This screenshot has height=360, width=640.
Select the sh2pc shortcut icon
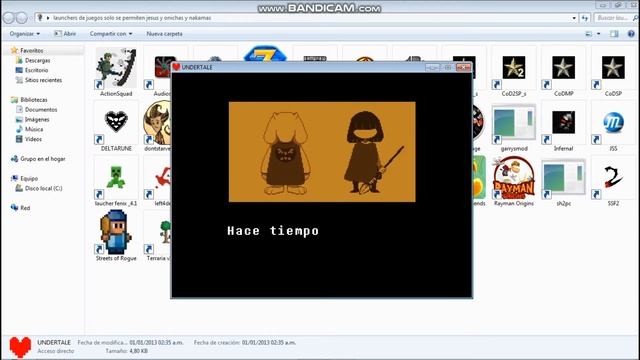[x=564, y=178]
